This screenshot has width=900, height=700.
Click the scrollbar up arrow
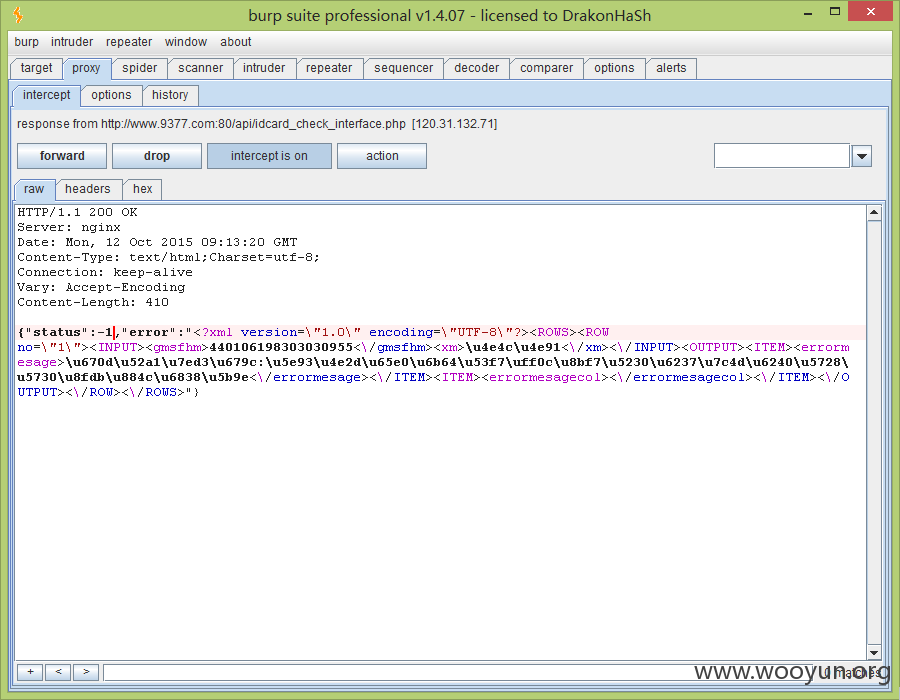[x=874, y=213]
